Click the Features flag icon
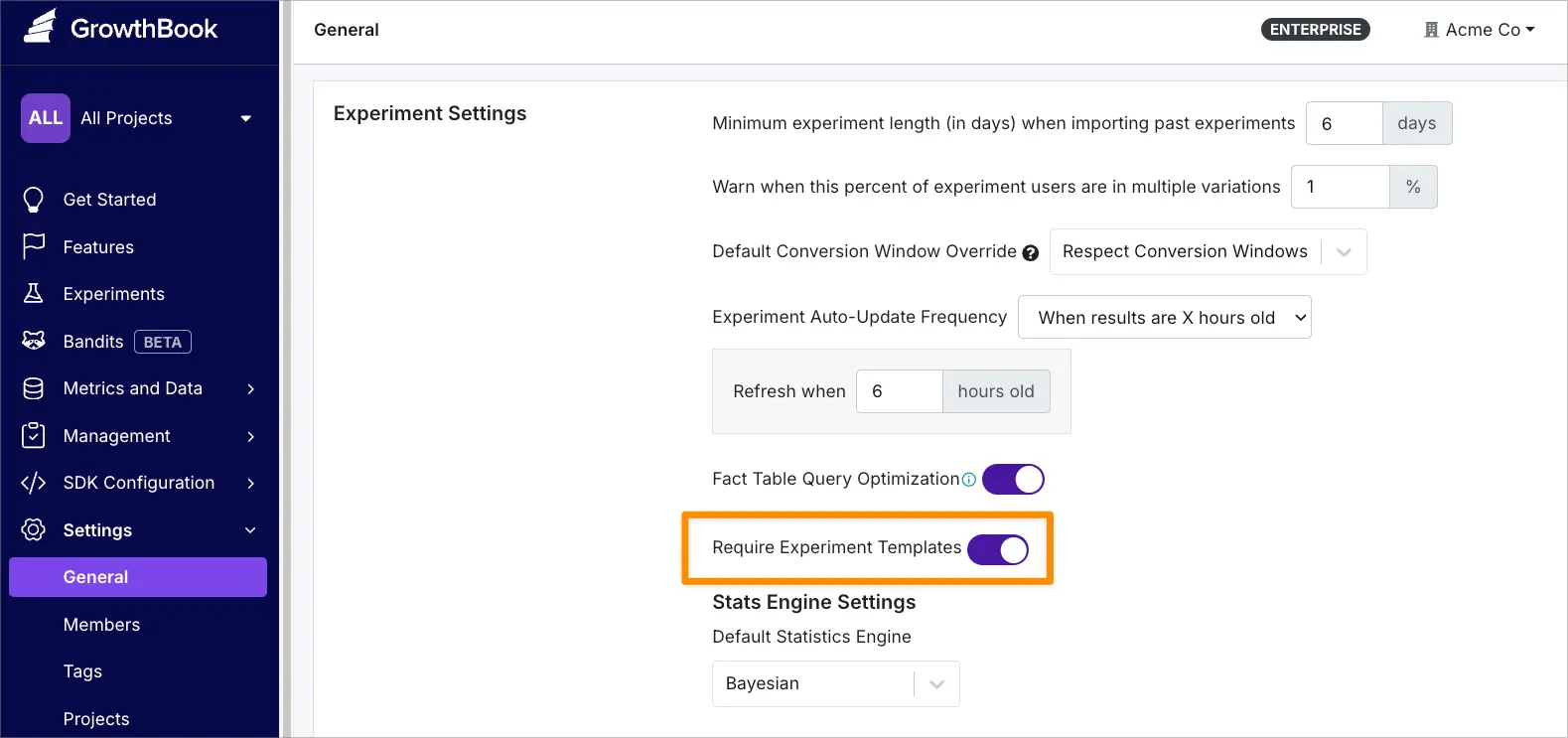Screen dimensions: 1568x738 [34, 246]
